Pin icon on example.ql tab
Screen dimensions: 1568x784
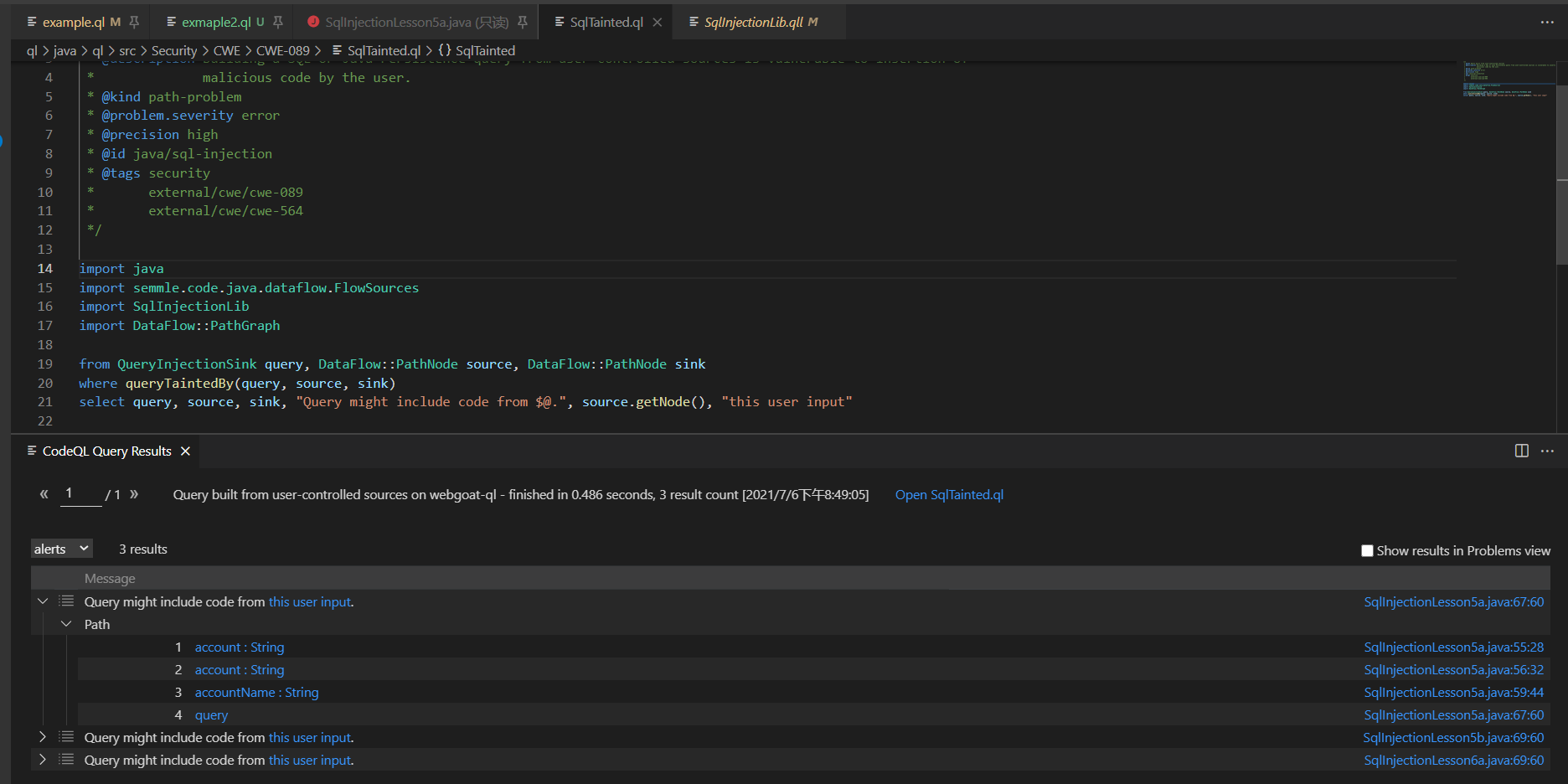tap(134, 22)
